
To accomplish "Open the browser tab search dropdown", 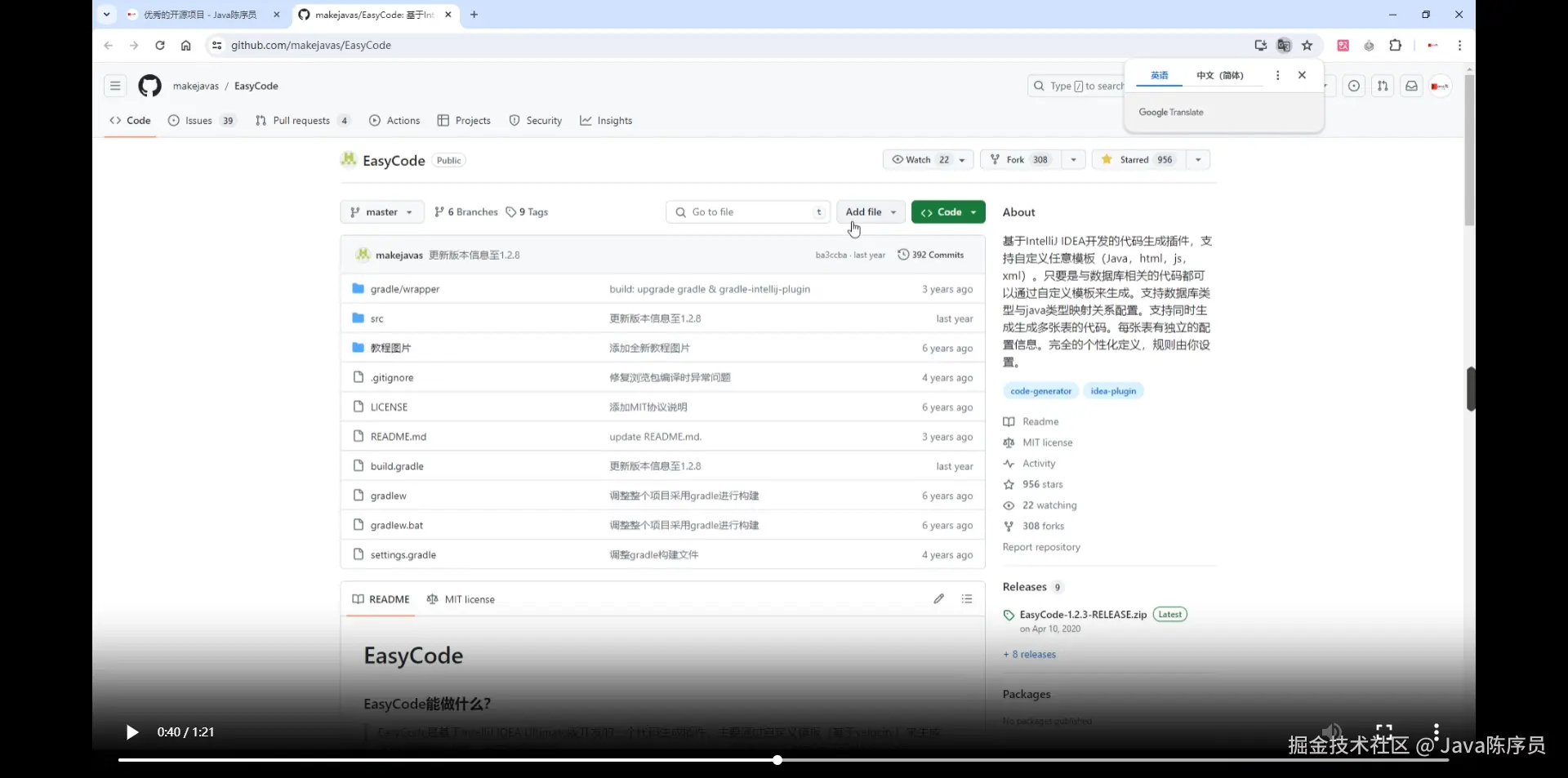I will click(106, 15).
